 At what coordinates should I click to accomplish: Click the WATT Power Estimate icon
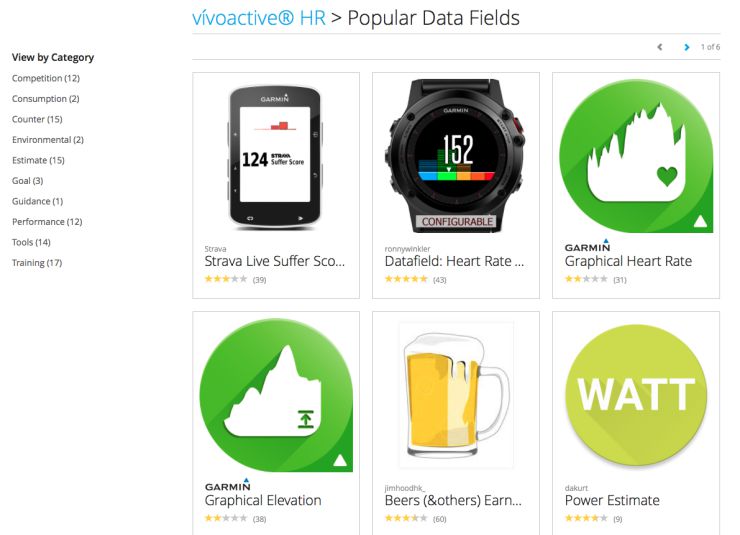[x=636, y=395]
